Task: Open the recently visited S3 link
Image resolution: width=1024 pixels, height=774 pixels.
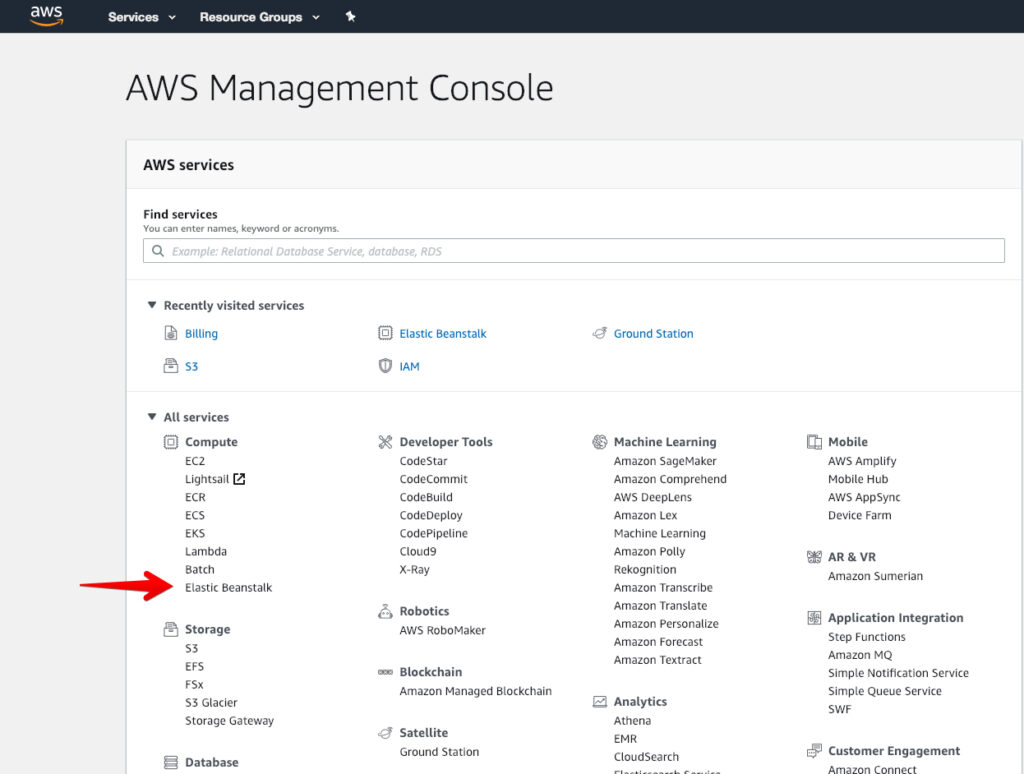Action: [x=191, y=366]
